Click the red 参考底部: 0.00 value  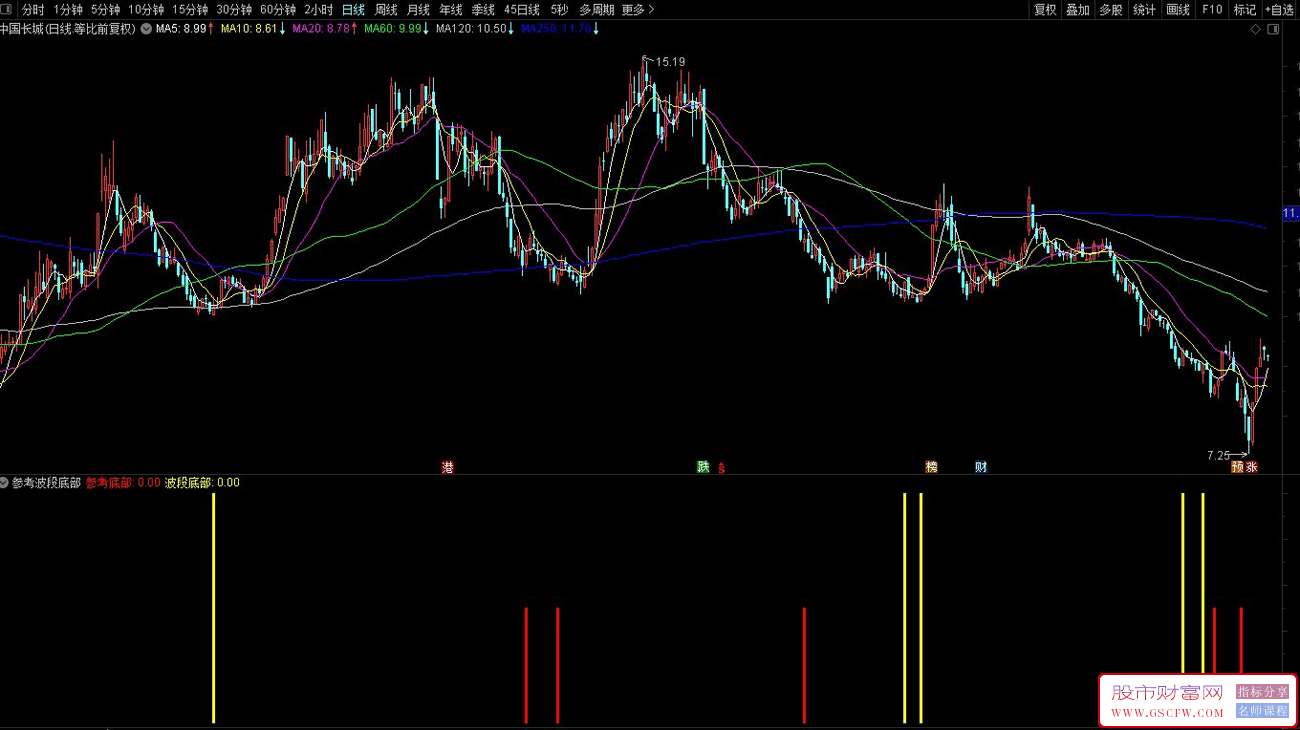coord(123,482)
